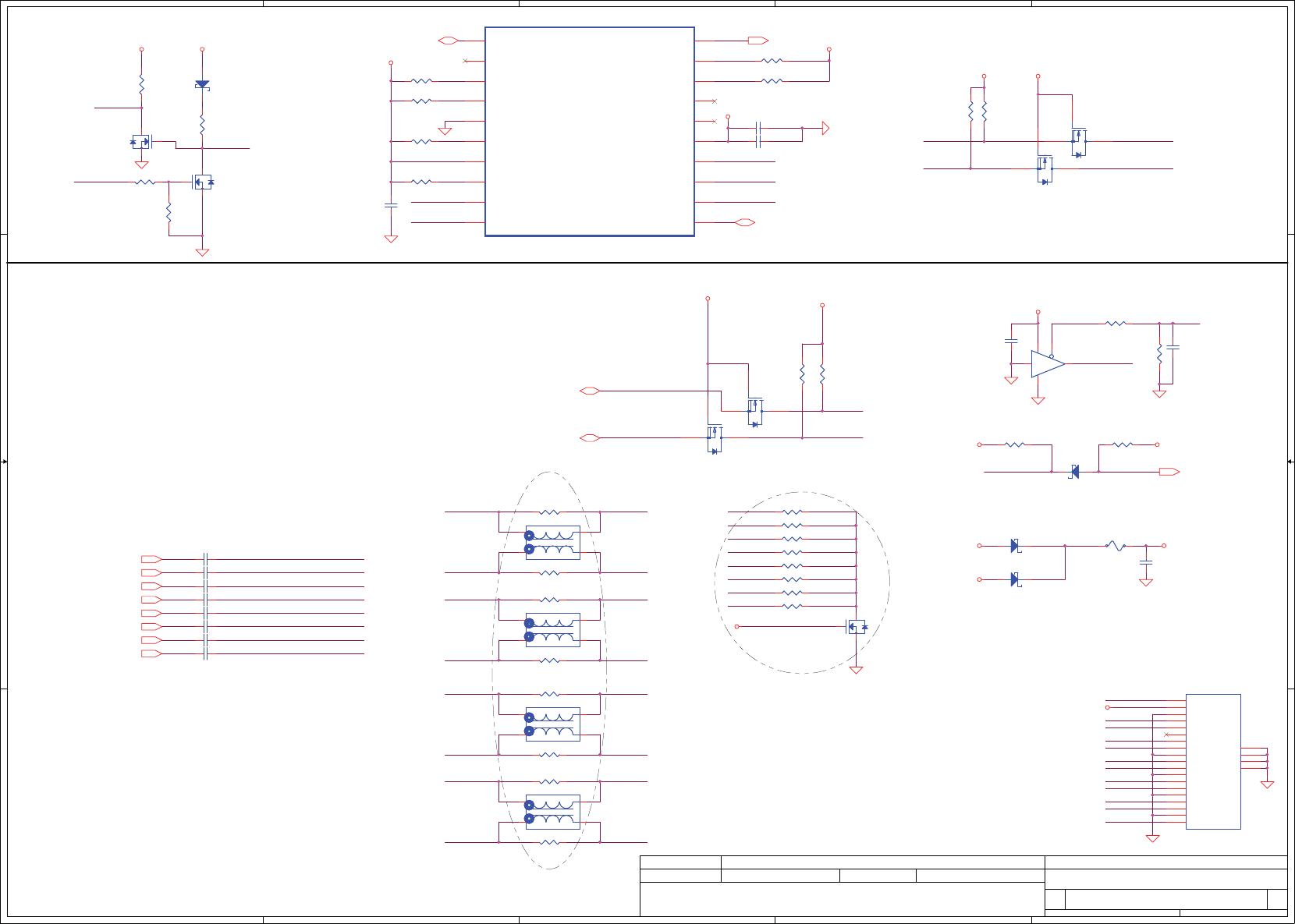This screenshot has height=924, width=1295.
Task: Select the feedback resistor above the op-amp
Action: coord(1116,324)
